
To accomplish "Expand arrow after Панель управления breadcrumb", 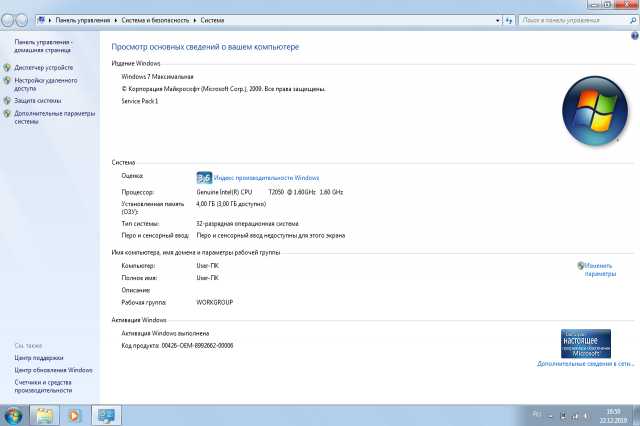I will (x=116, y=20).
